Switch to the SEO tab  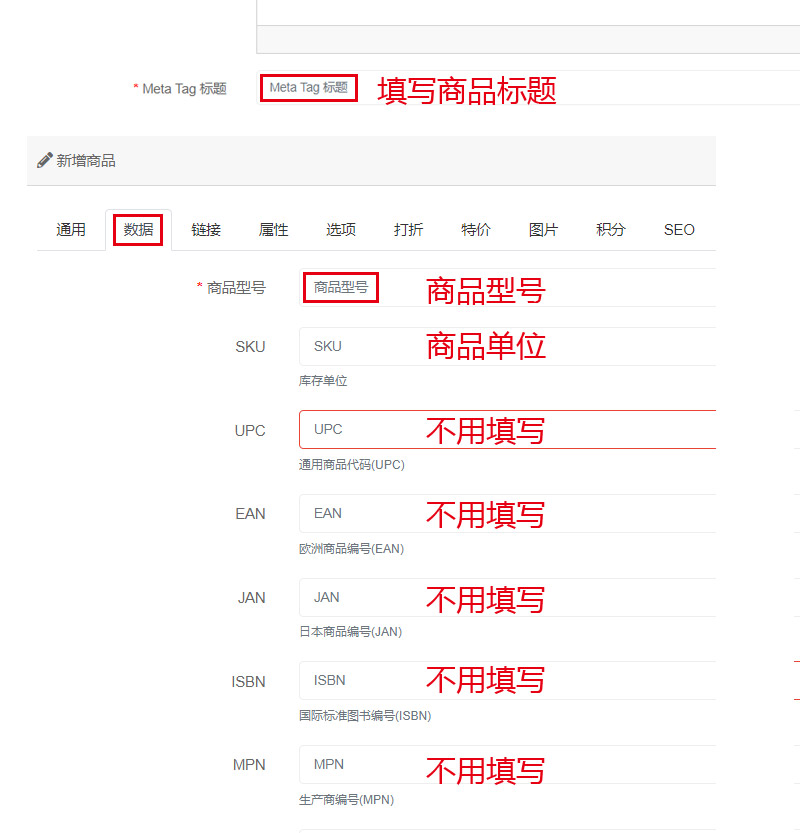[x=679, y=230]
